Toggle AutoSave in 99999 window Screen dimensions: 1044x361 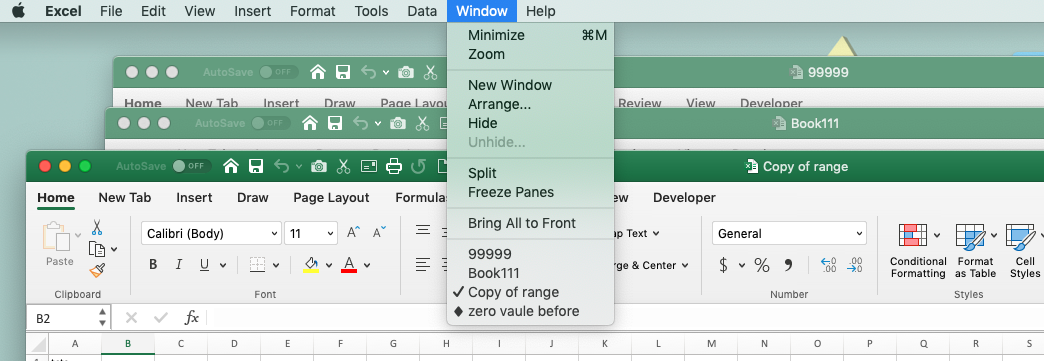(x=278, y=72)
